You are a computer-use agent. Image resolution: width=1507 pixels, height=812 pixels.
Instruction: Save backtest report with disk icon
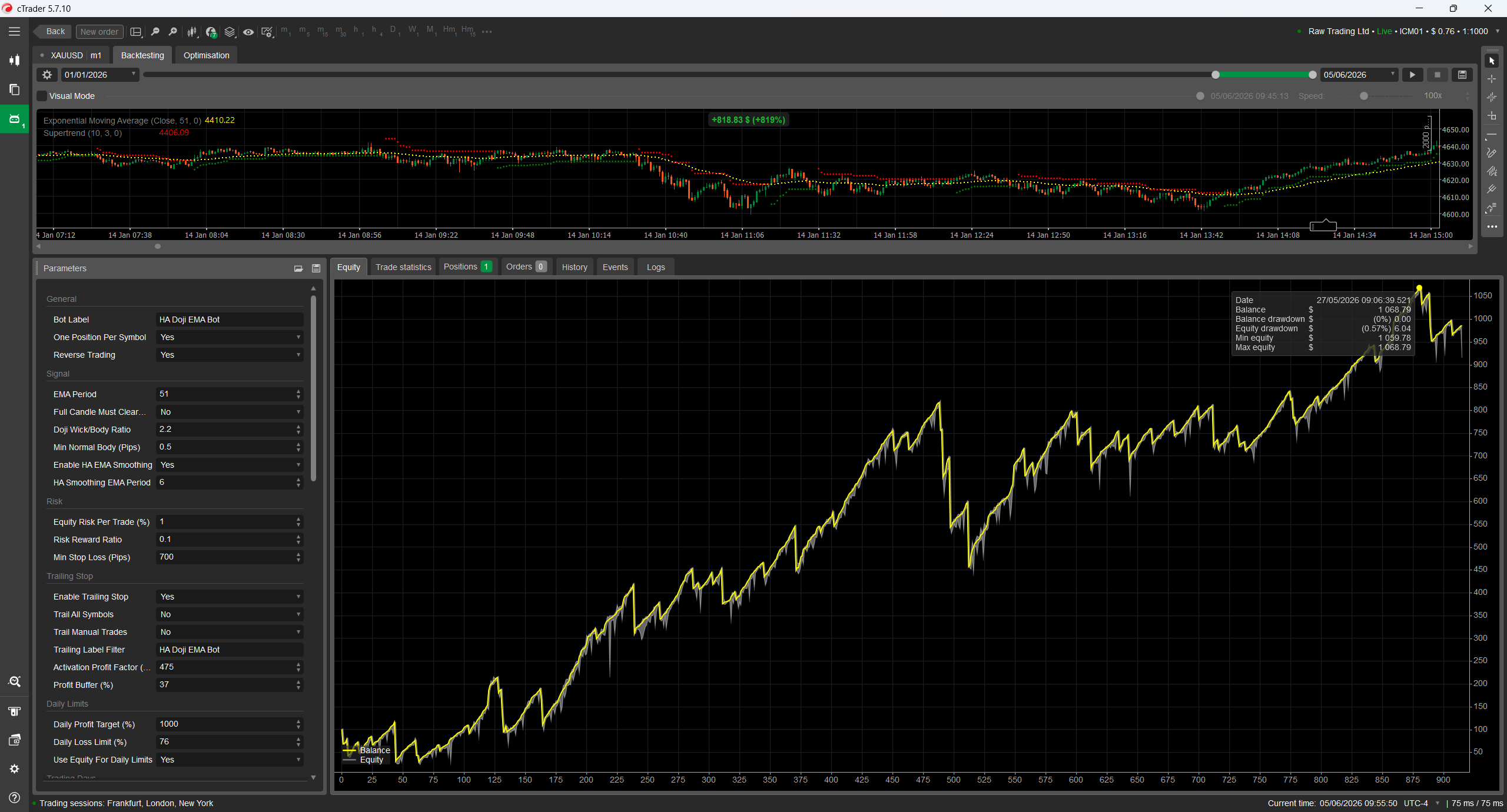pos(1462,75)
